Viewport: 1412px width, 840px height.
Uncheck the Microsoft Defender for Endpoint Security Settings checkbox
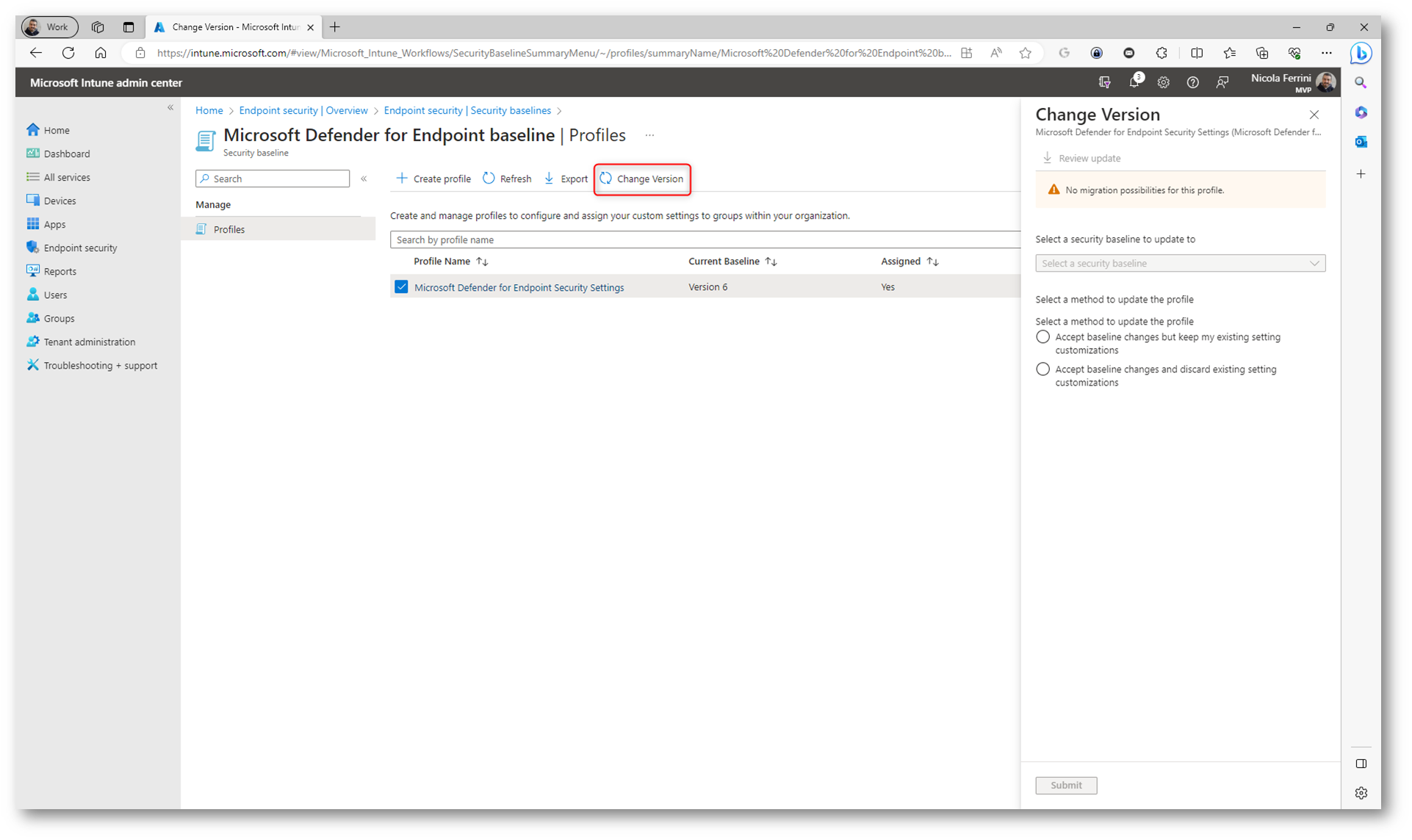coord(401,286)
